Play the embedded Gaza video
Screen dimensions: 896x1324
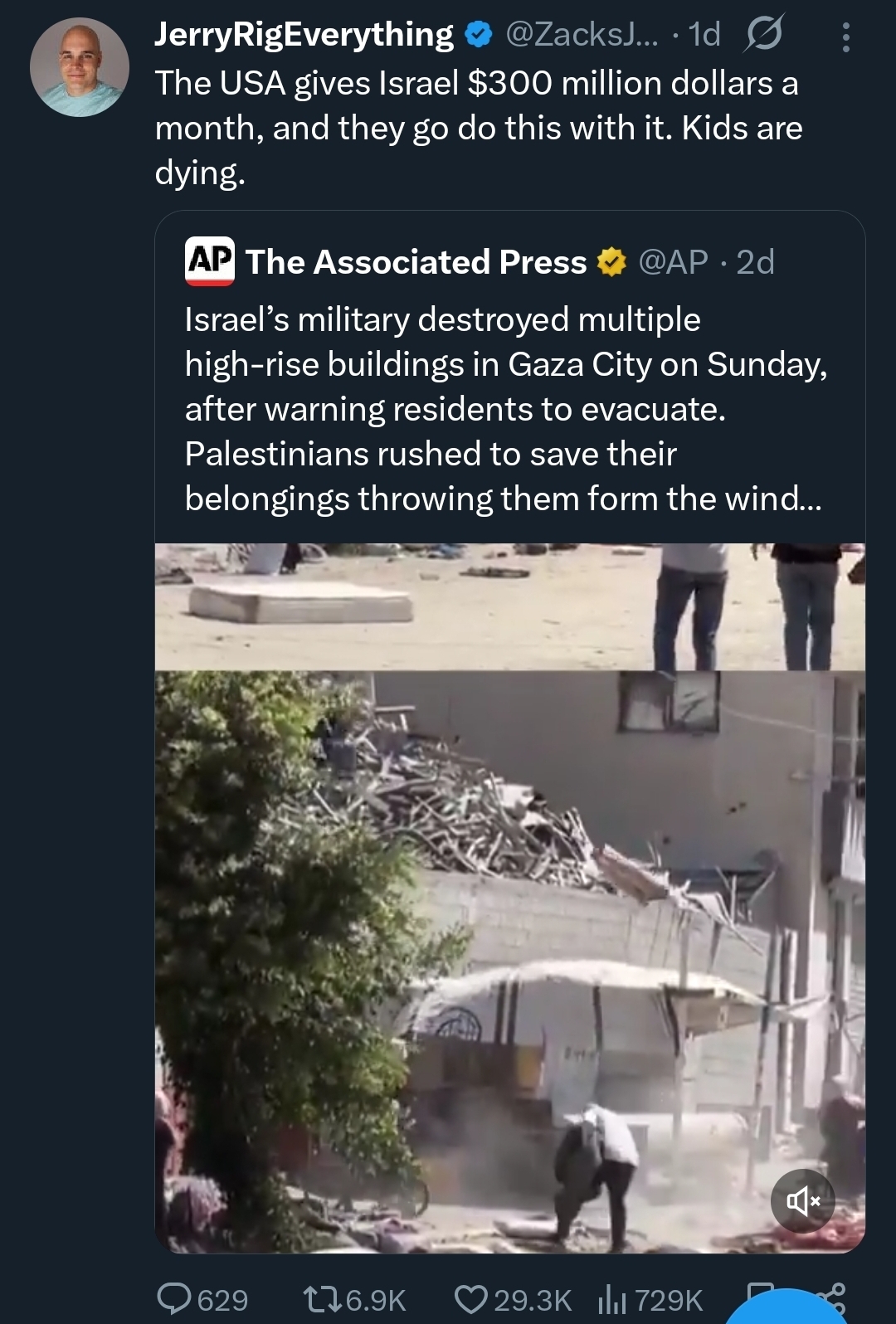tap(509, 898)
